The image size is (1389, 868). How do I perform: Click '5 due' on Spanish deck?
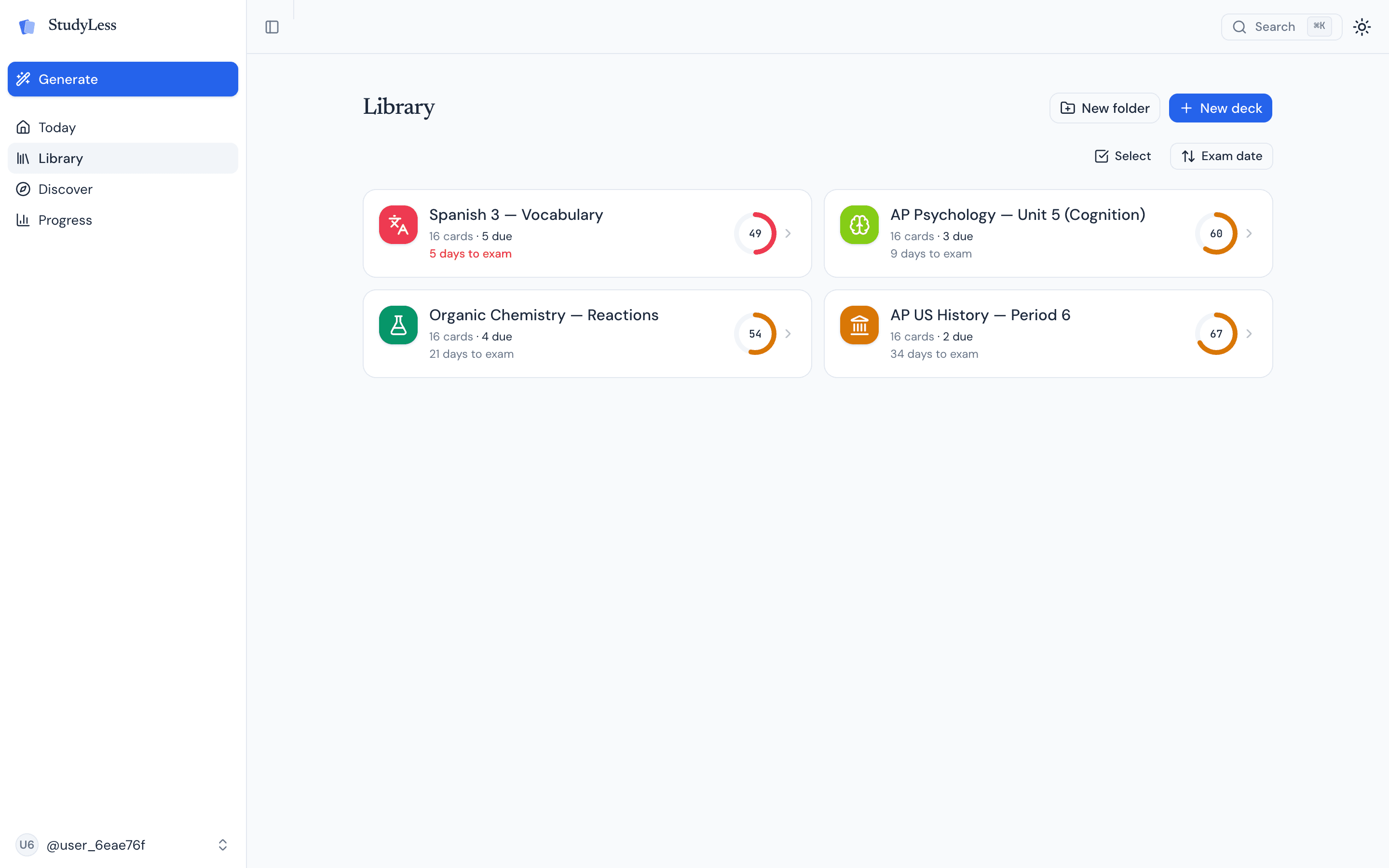tap(497, 236)
